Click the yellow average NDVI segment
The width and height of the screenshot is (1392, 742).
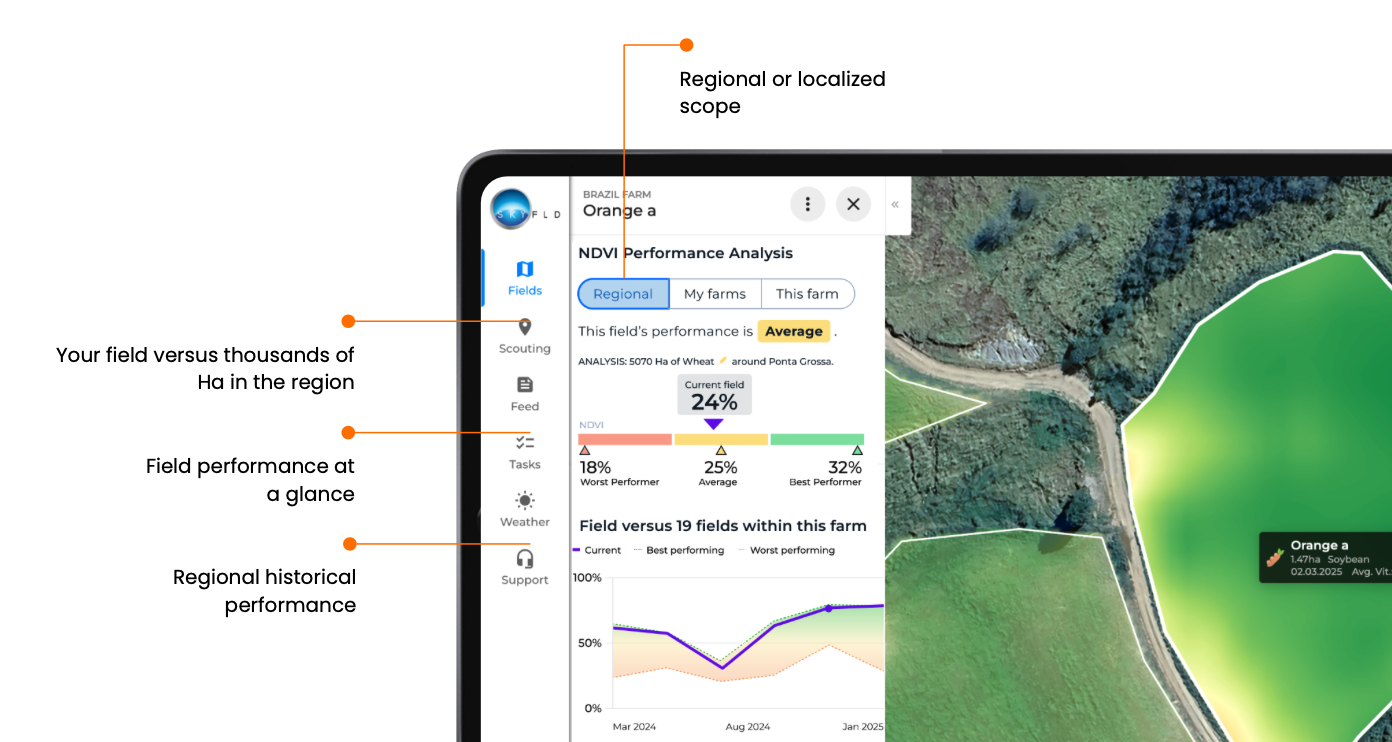[721, 439]
